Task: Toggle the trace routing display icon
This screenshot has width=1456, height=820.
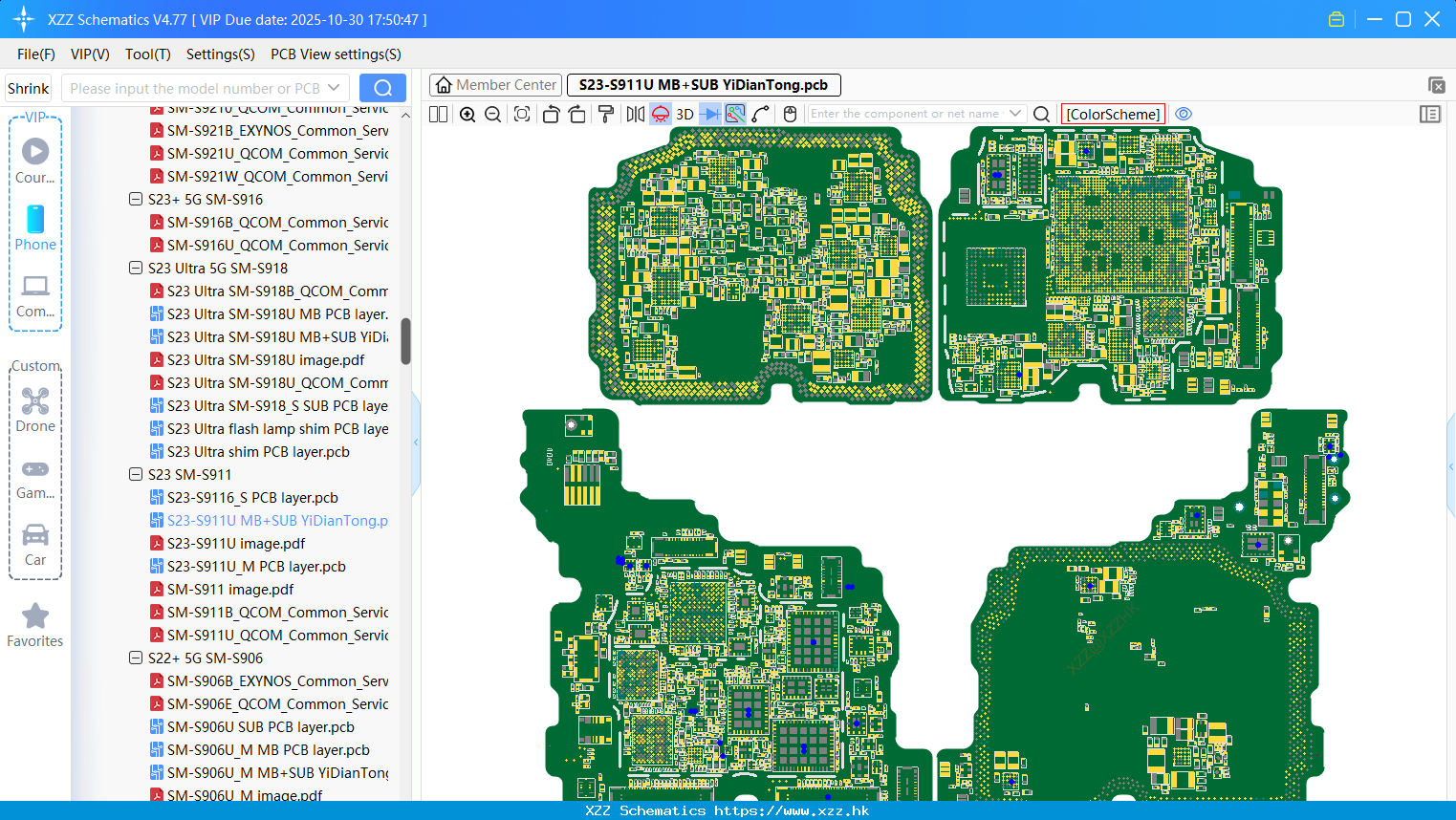Action: click(x=735, y=114)
